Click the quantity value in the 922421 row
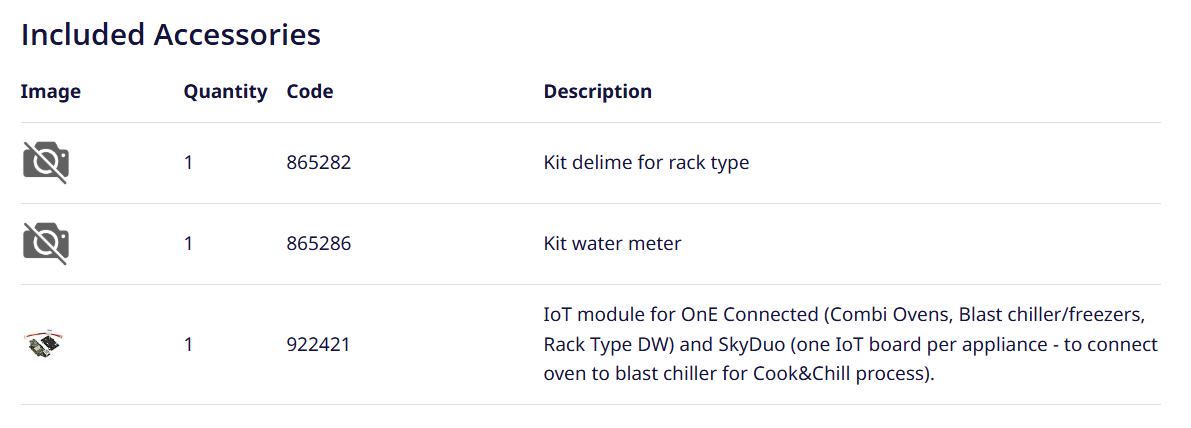 (x=188, y=345)
